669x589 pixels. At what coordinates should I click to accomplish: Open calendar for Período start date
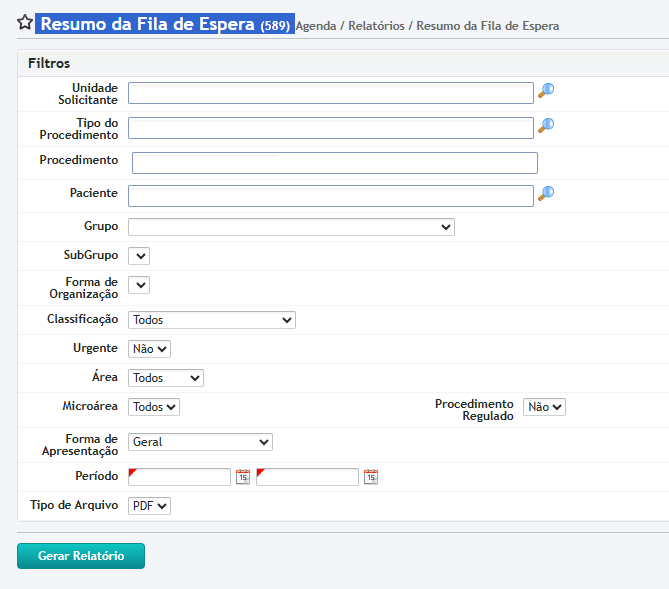click(243, 477)
